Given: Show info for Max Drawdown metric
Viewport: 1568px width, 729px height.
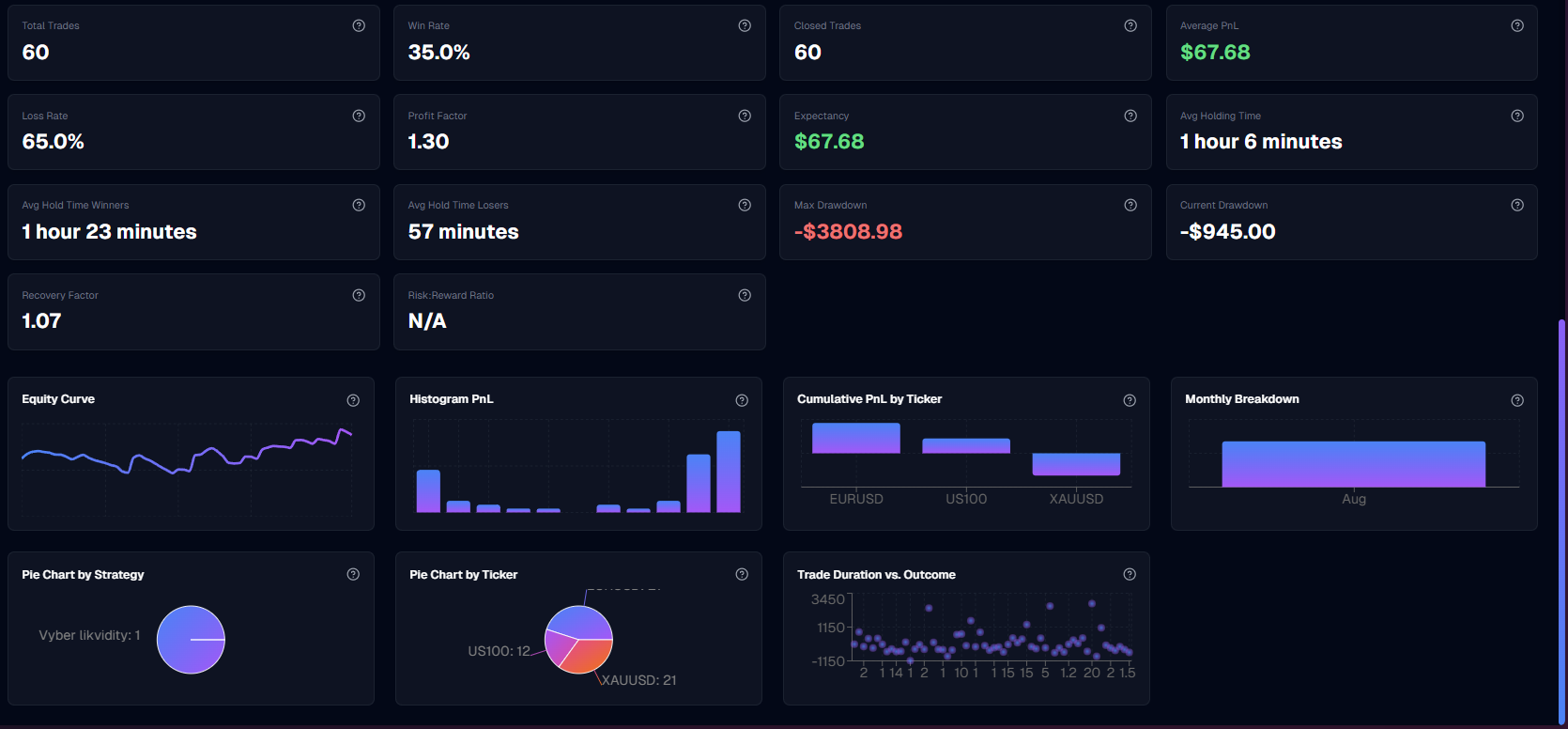Looking at the screenshot, I should click(1130, 206).
